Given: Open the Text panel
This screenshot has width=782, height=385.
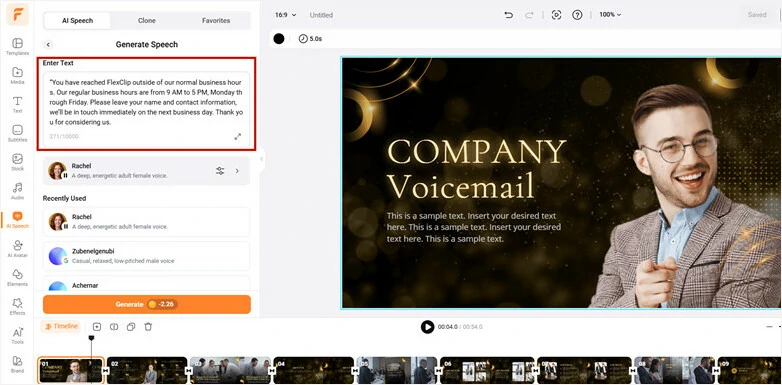Looking at the screenshot, I should tap(17, 104).
